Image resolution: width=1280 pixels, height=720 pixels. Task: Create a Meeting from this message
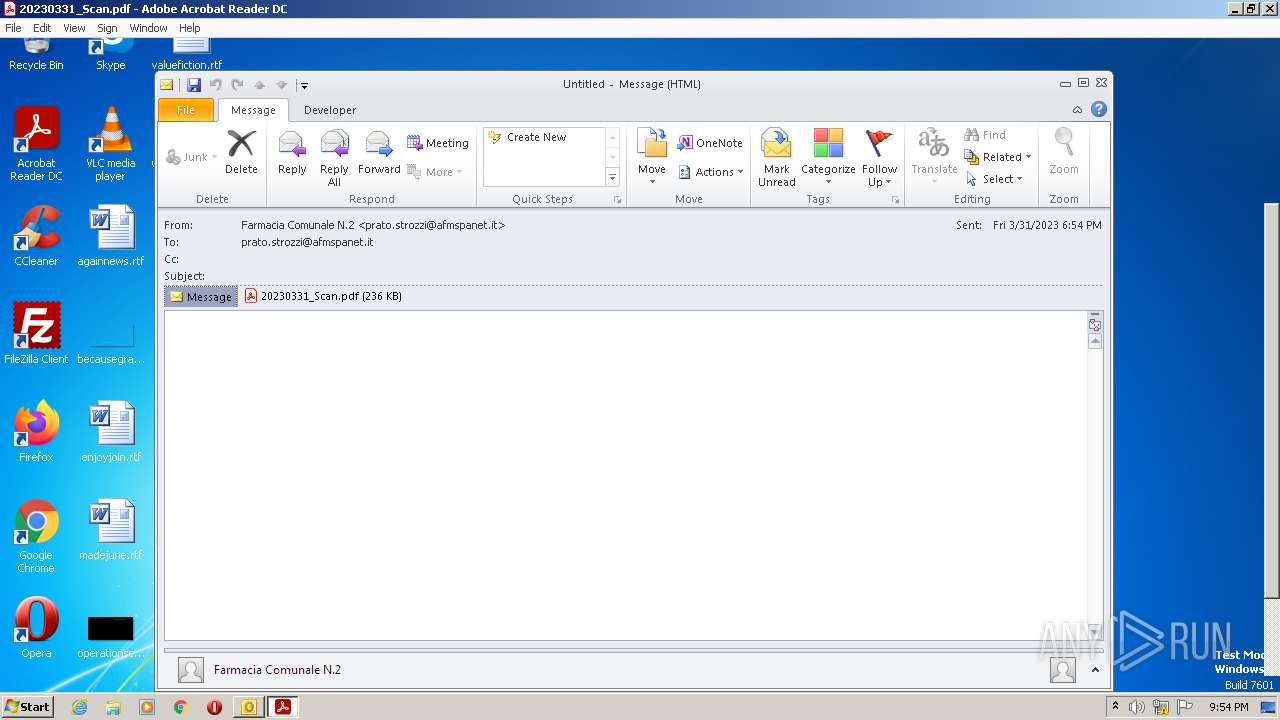[x=438, y=143]
